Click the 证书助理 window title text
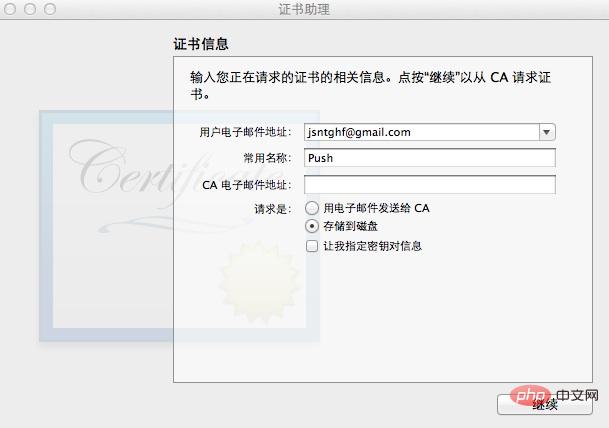The width and height of the screenshot is (609, 428). point(304,9)
